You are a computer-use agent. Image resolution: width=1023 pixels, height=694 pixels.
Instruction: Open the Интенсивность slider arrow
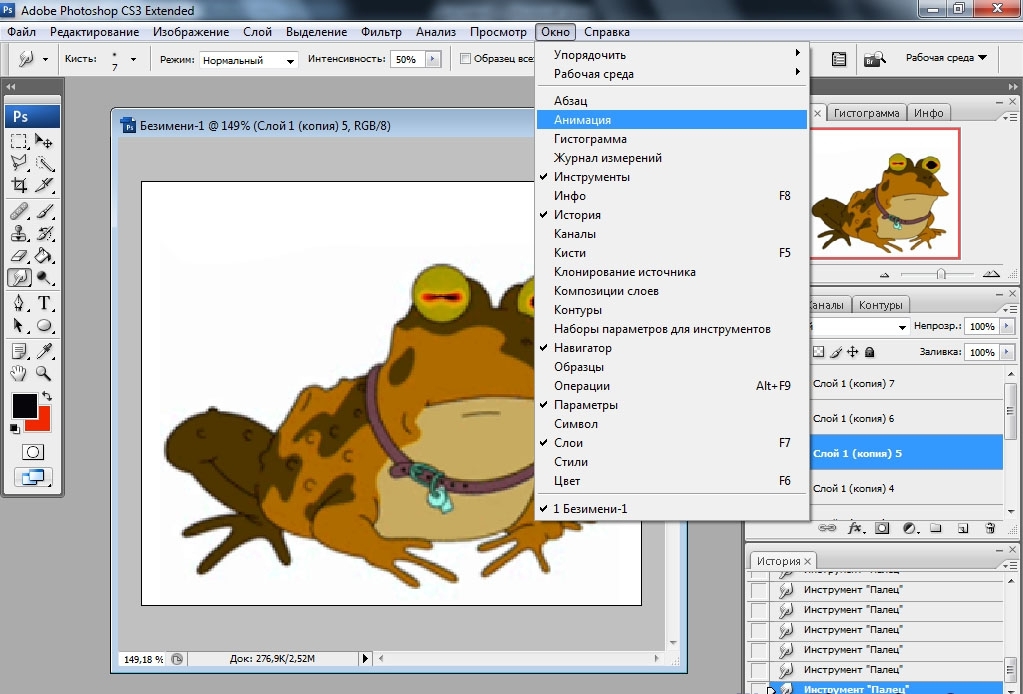point(433,59)
